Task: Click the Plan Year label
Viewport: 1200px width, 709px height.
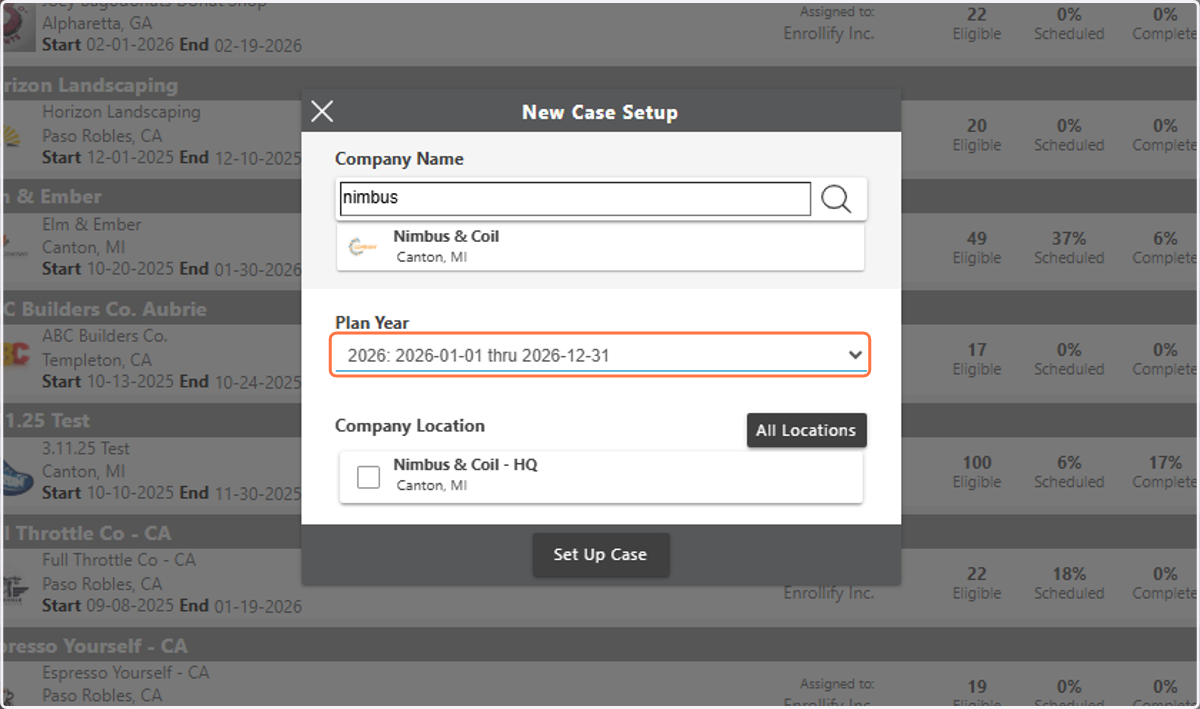Action: click(x=372, y=323)
